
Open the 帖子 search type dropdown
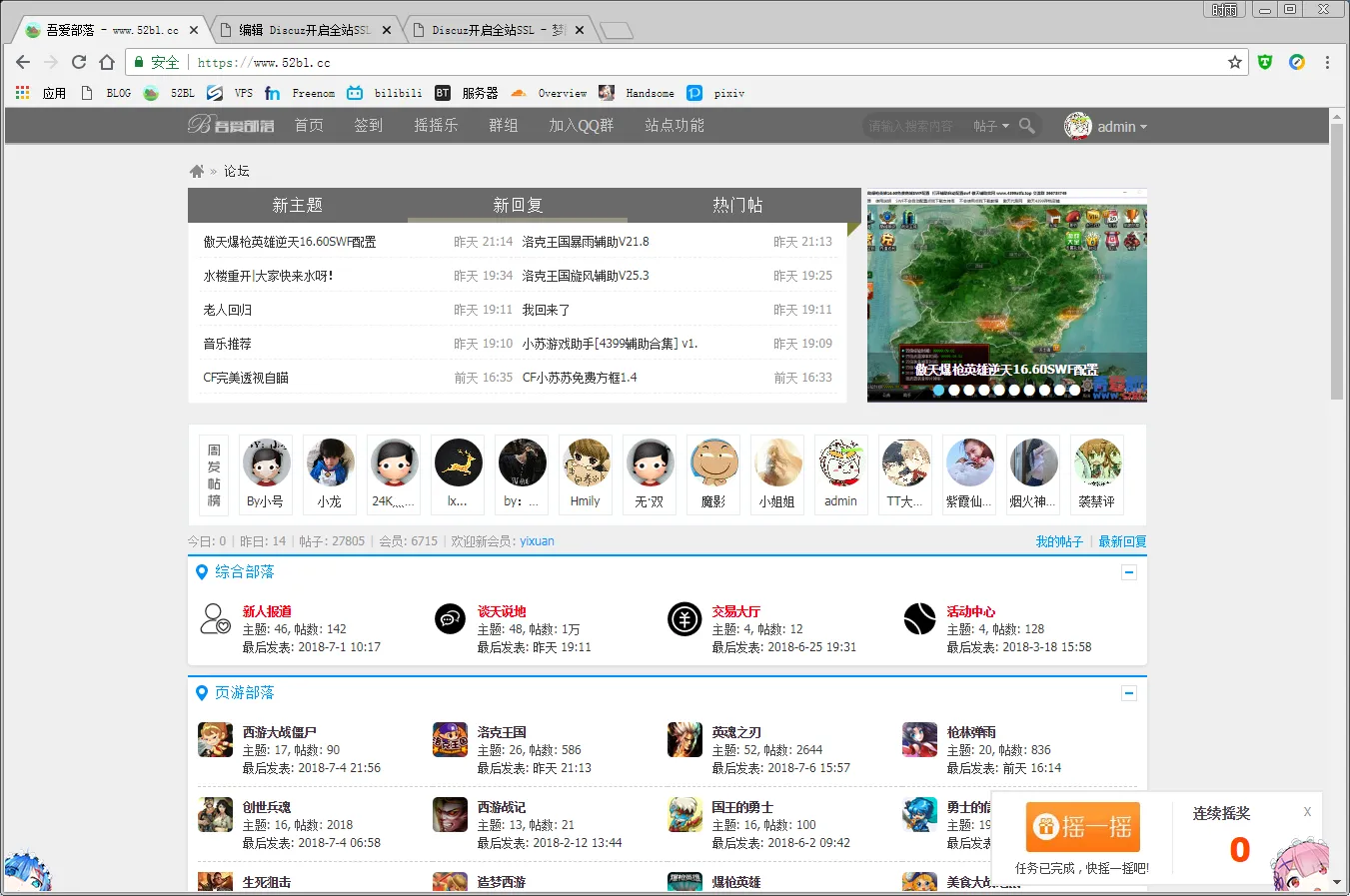pos(991,126)
